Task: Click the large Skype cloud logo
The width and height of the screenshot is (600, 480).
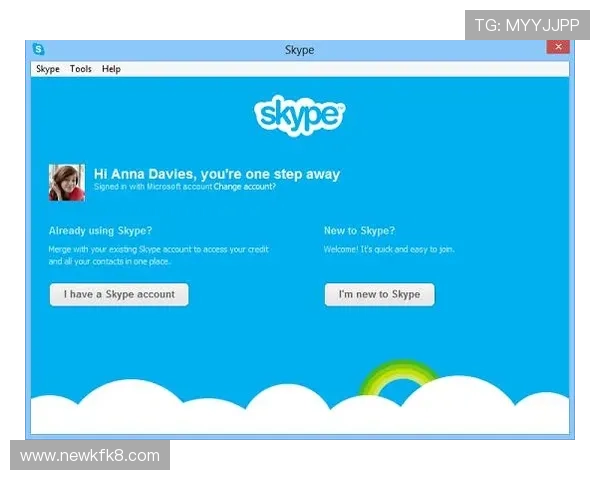Action: [x=299, y=114]
